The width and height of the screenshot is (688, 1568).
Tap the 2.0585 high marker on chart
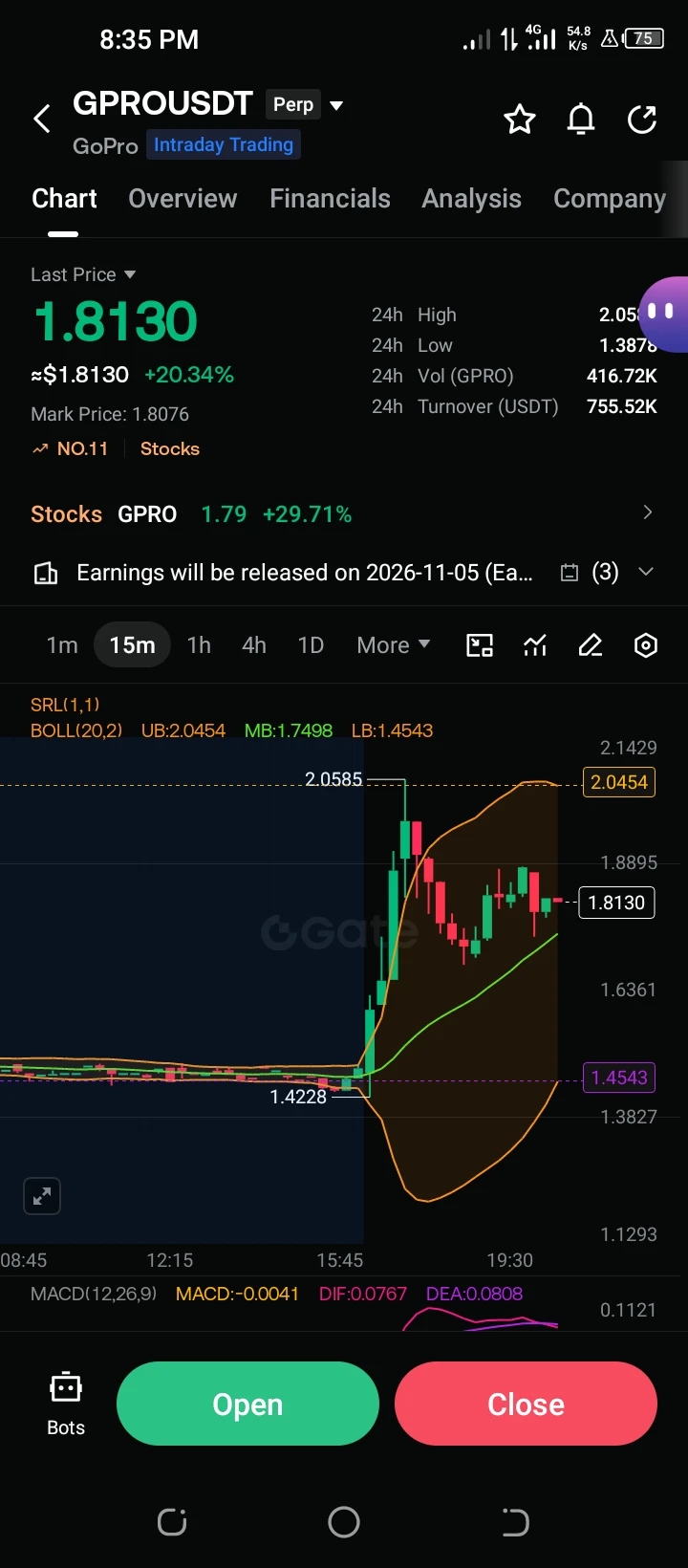(x=333, y=779)
